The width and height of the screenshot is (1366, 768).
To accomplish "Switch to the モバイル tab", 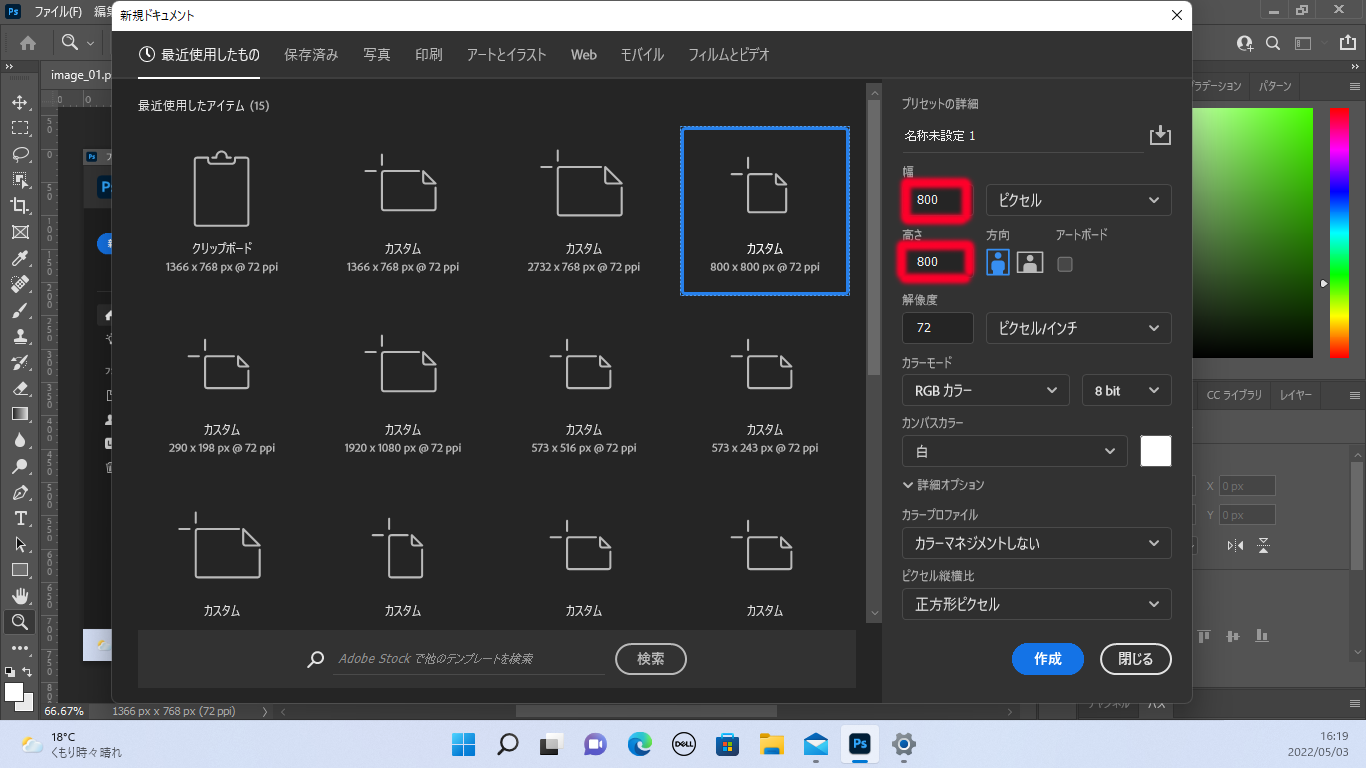I will pyautogui.click(x=642, y=55).
